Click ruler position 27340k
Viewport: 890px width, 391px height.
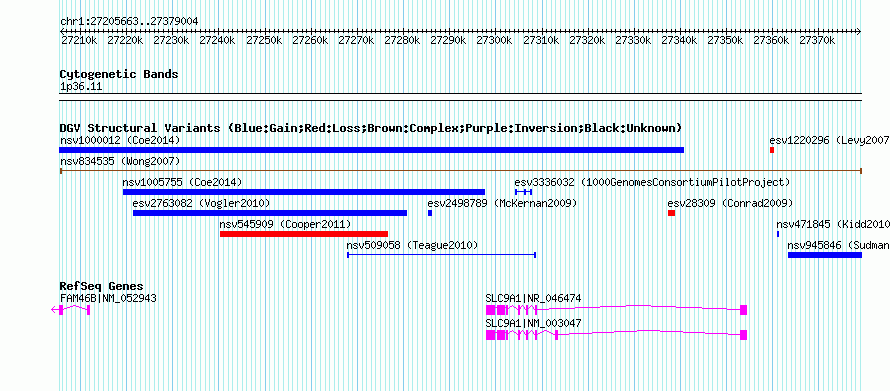coord(679,41)
